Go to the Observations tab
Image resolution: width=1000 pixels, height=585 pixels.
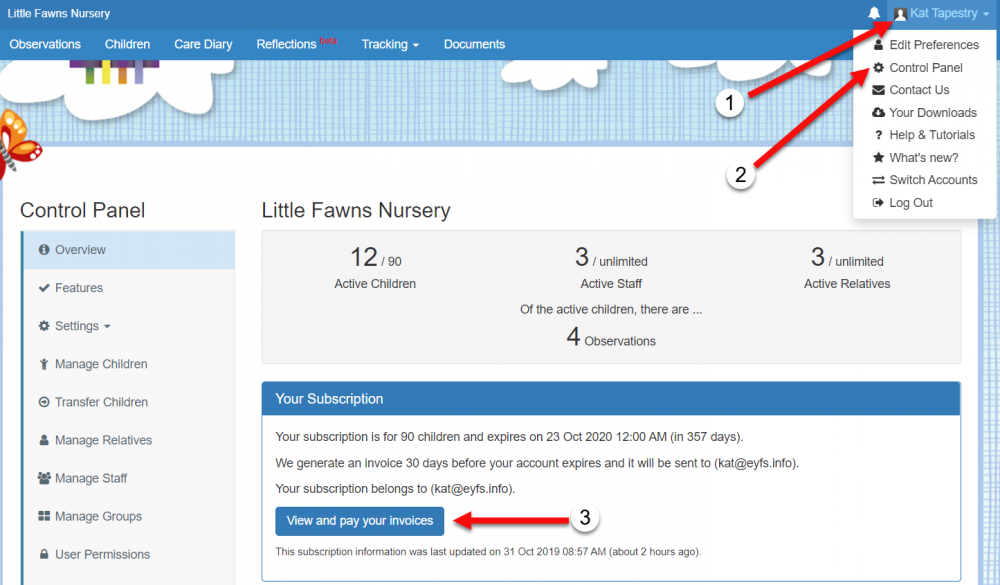point(45,44)
